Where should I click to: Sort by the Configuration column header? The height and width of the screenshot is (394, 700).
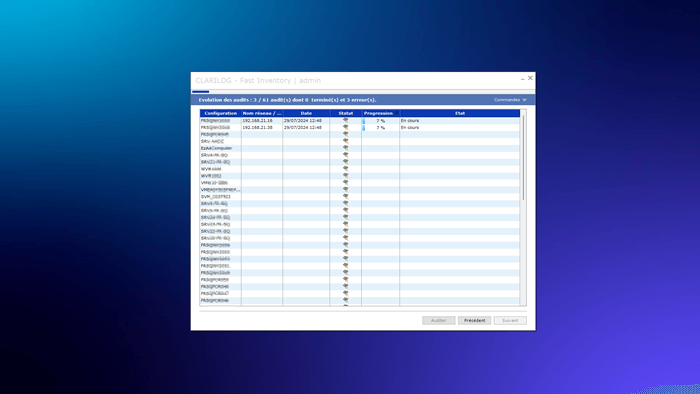(x=221, y=113)
